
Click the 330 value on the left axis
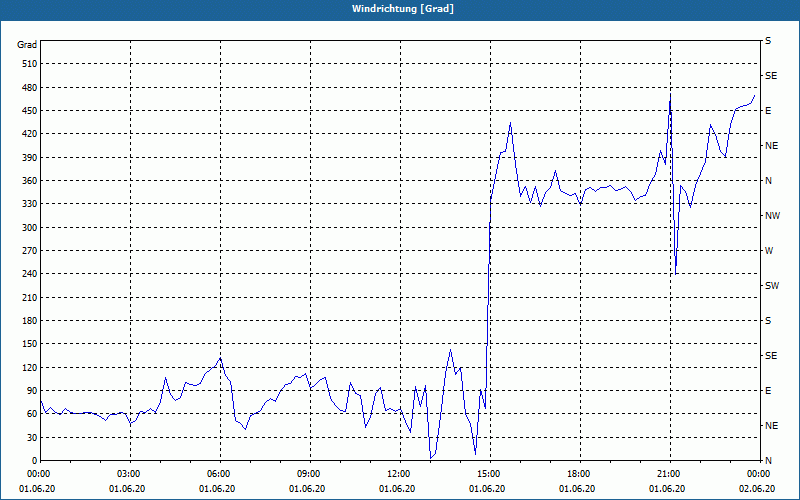point(30,204)
